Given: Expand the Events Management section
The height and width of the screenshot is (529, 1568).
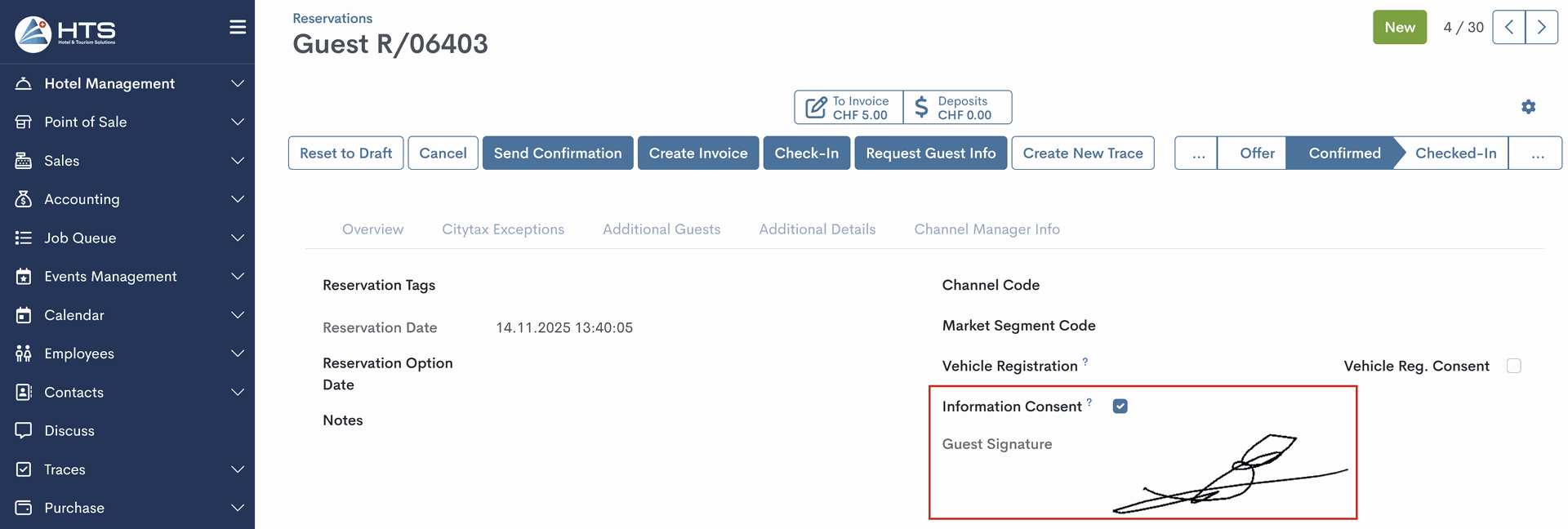Looking at the screenshot, I should coord(110,277).
